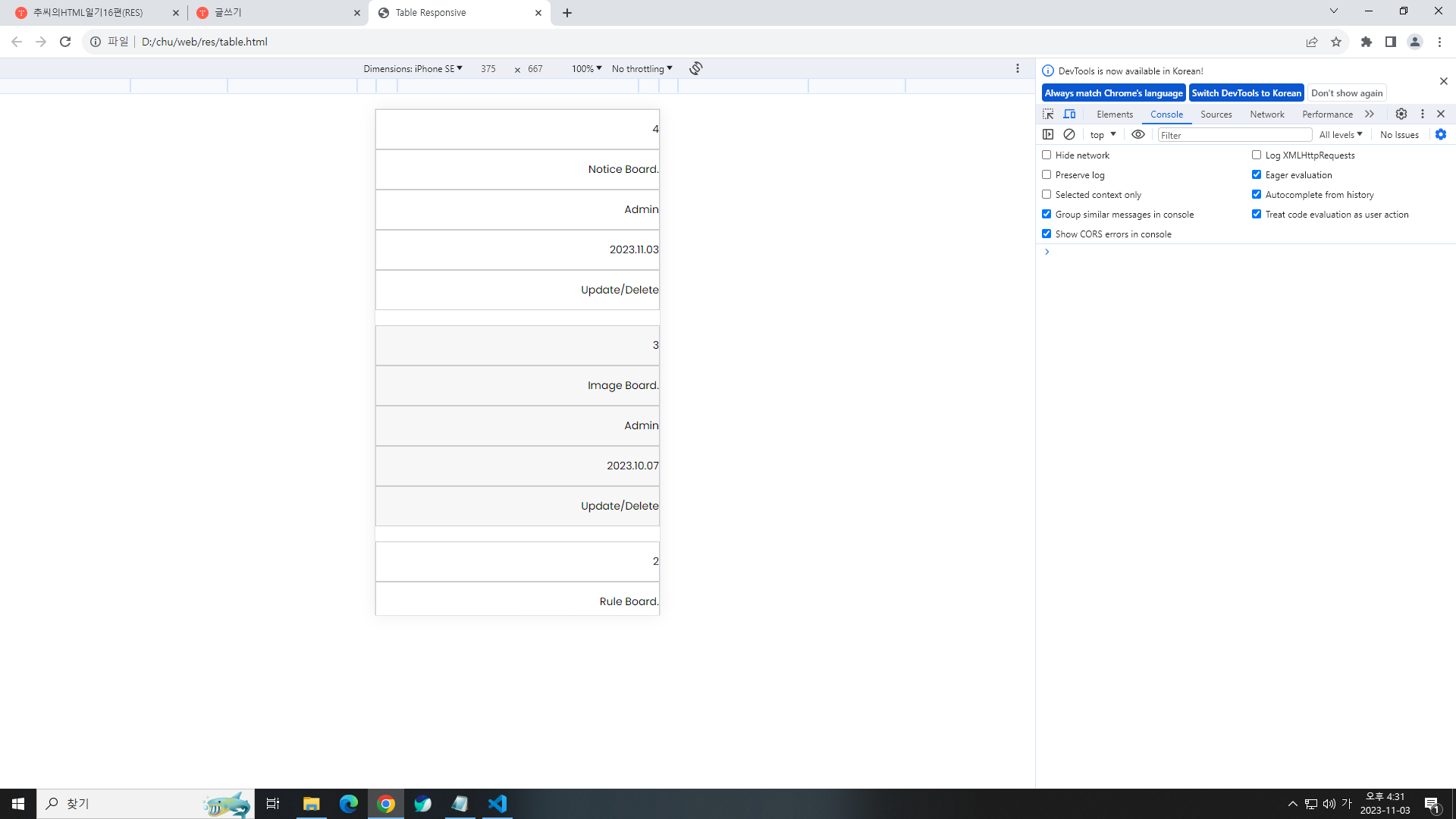Enable the Preserve log checkbox

pos(1046,174)
